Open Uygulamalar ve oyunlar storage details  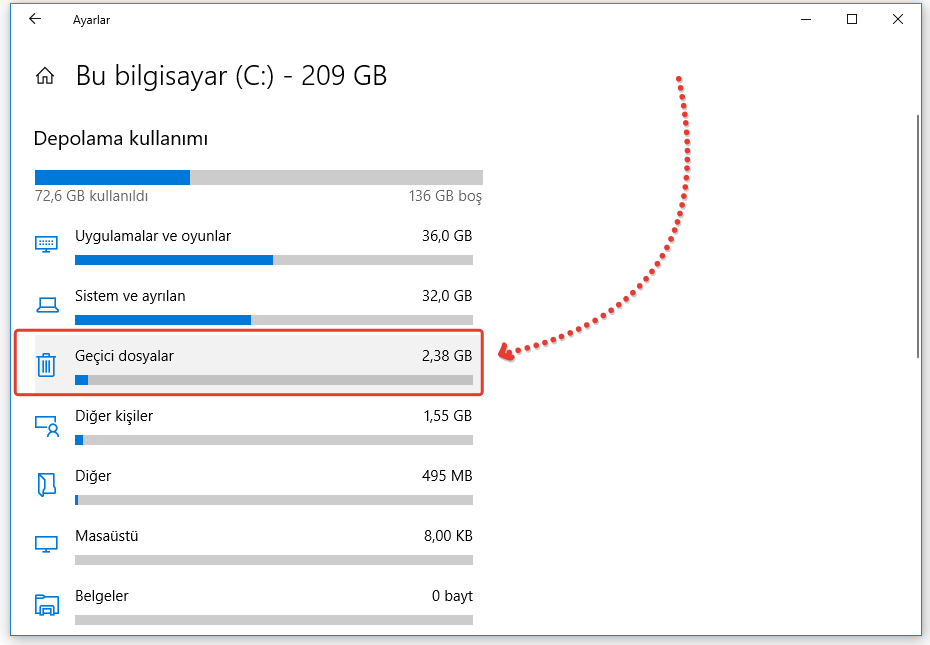[153, 237]
